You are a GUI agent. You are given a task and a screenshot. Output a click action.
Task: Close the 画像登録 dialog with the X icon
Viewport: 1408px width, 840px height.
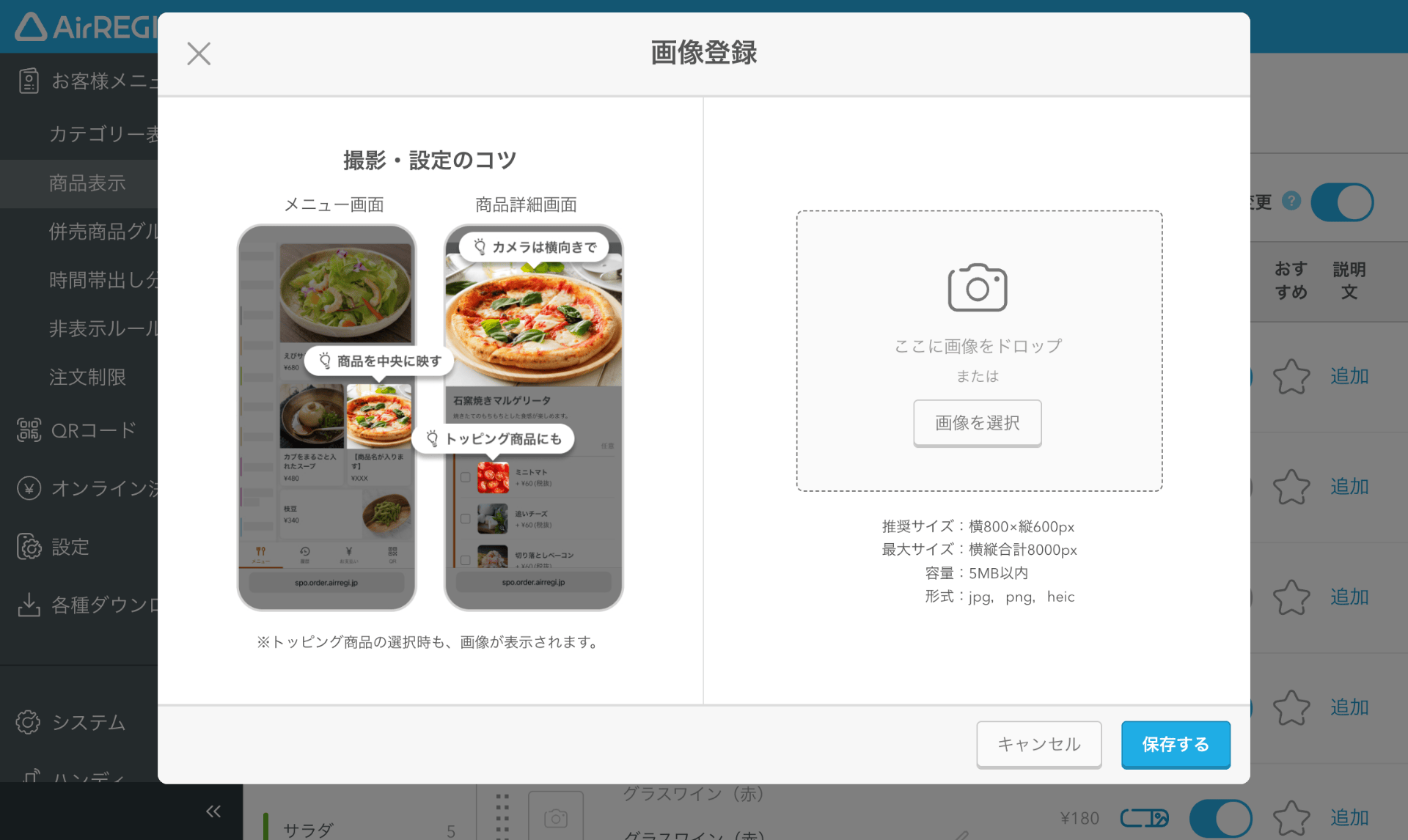click(x=199, y=54)
